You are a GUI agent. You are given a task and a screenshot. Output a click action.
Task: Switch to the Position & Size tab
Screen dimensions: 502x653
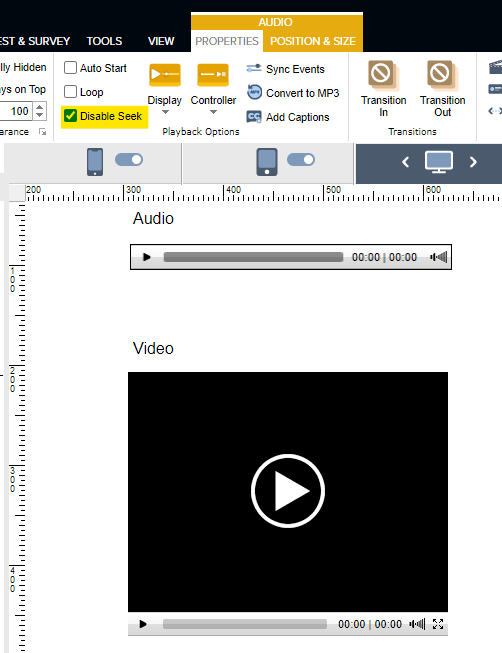point(313,41)
